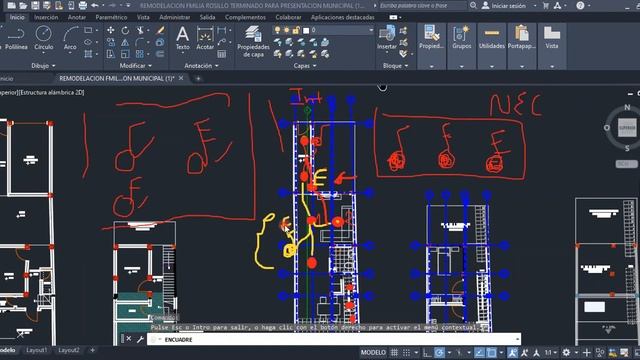This screenshot has width=640, height=360.
Task: Insert a table from Anotación panel
Action: pos(222,54)
